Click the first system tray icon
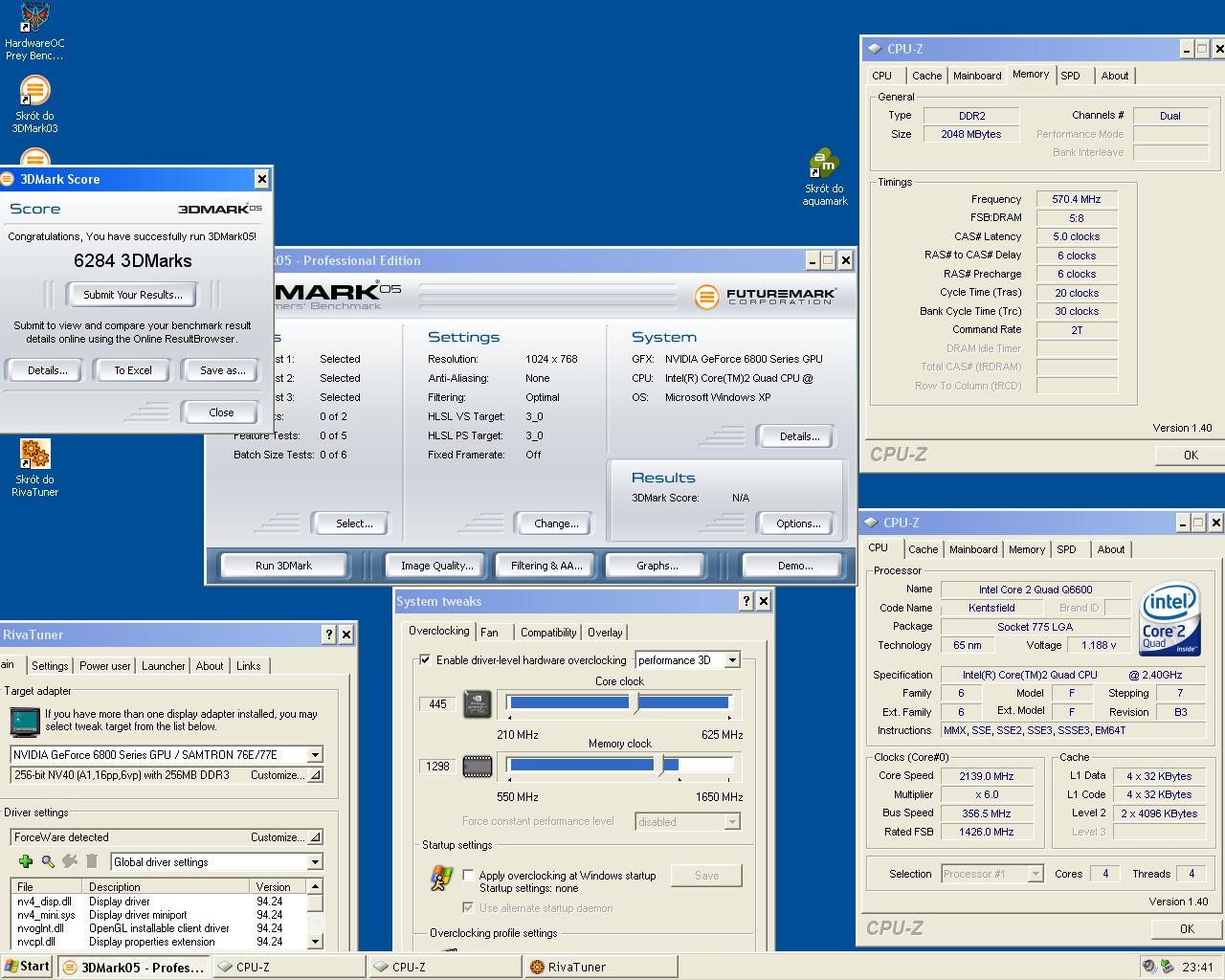 1149,966
